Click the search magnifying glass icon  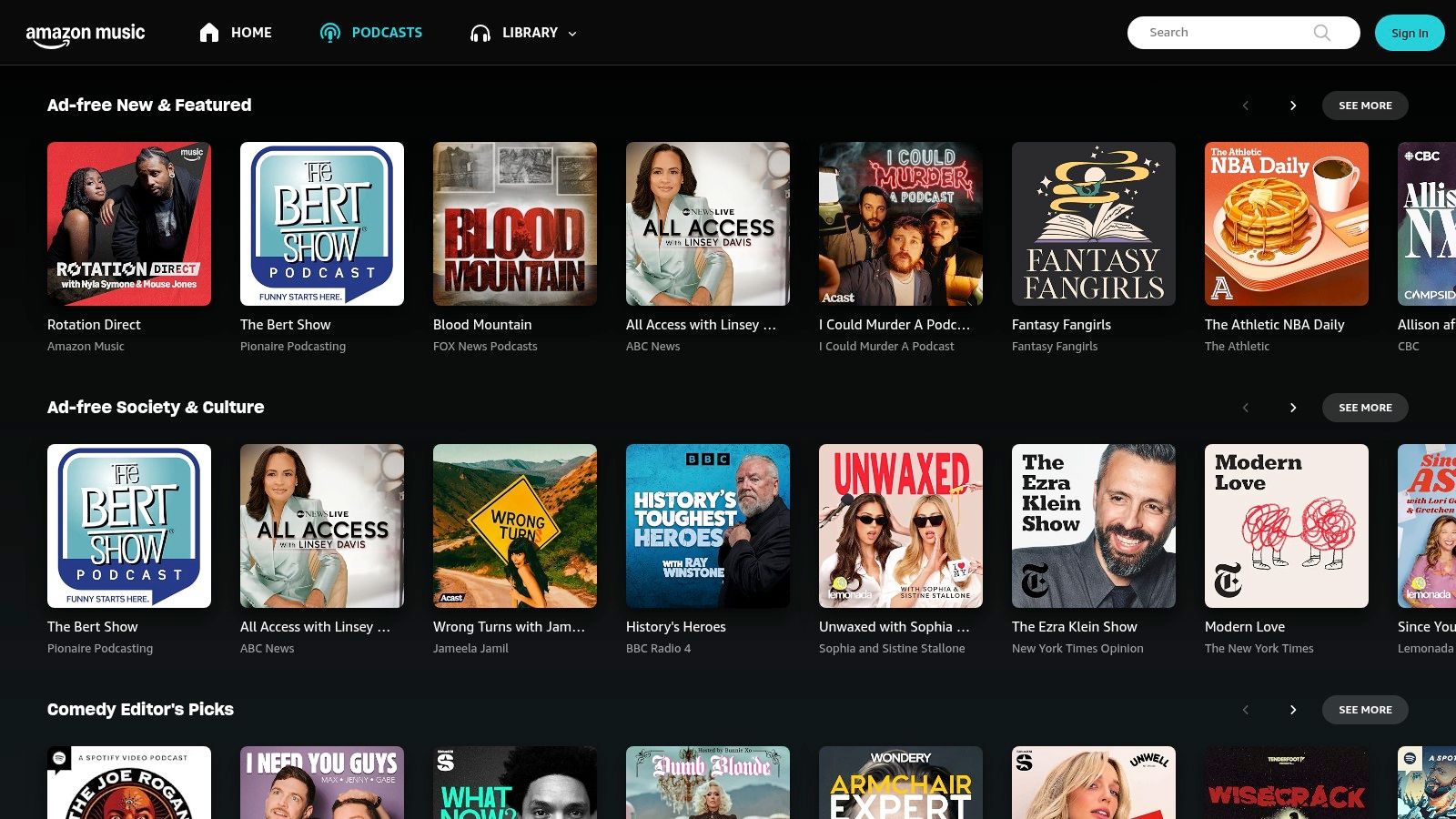pos(1321,33)
